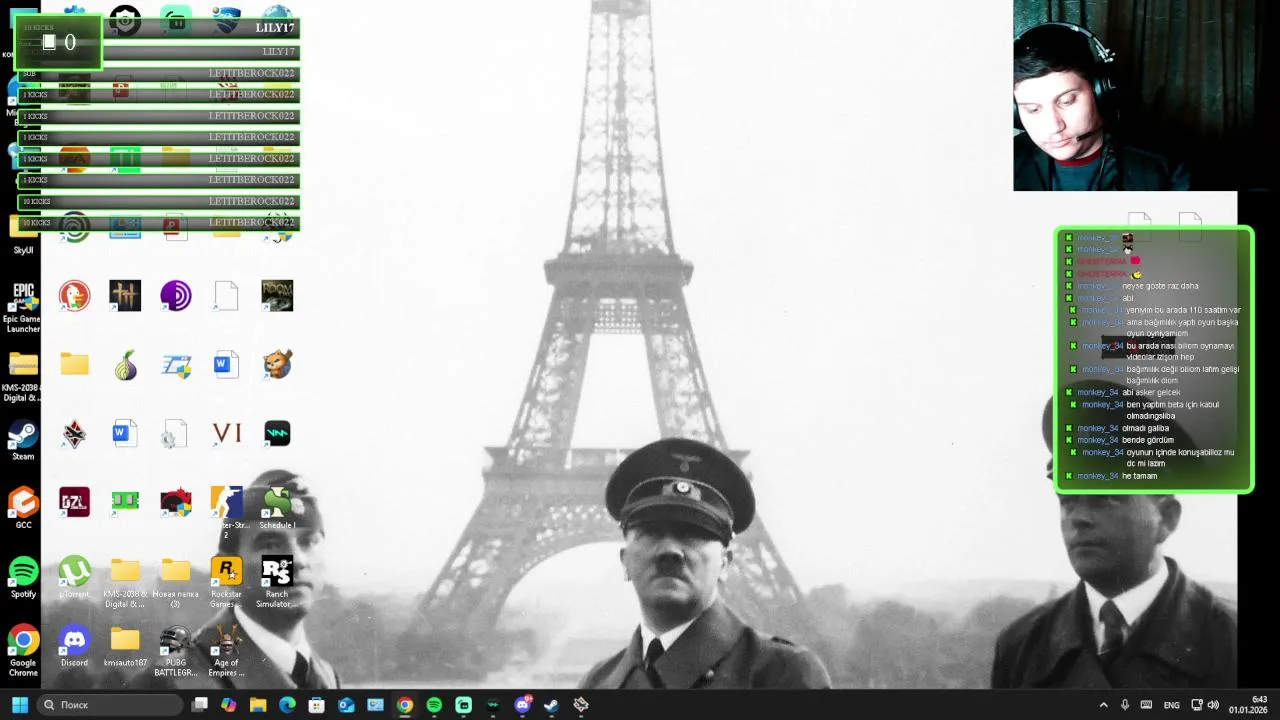Open the Discord desktop shortcut
The width and height of the screenshot is (1280, 720).
[x=74, y=647]
